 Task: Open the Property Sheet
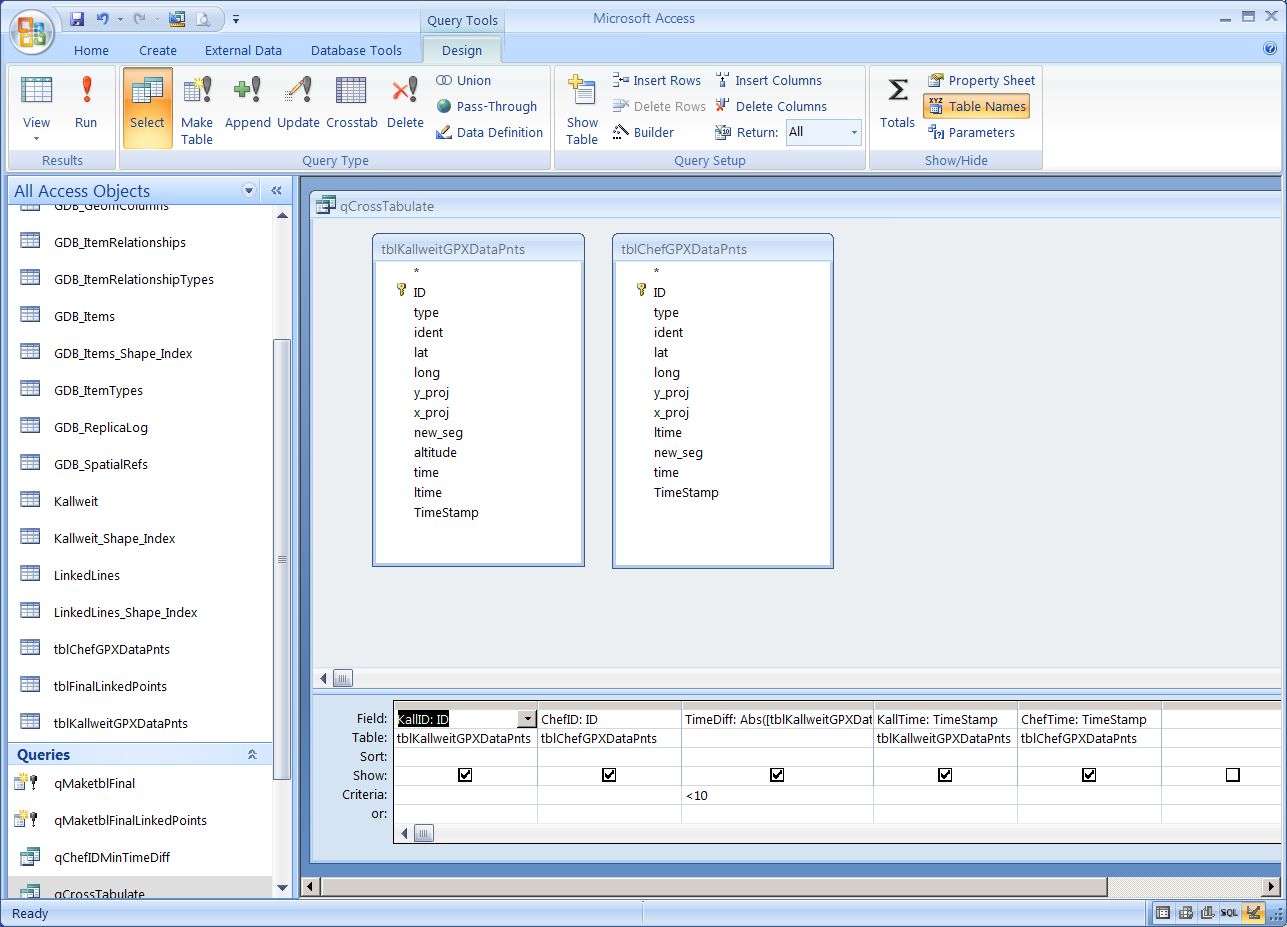click(x=981, y=80)
